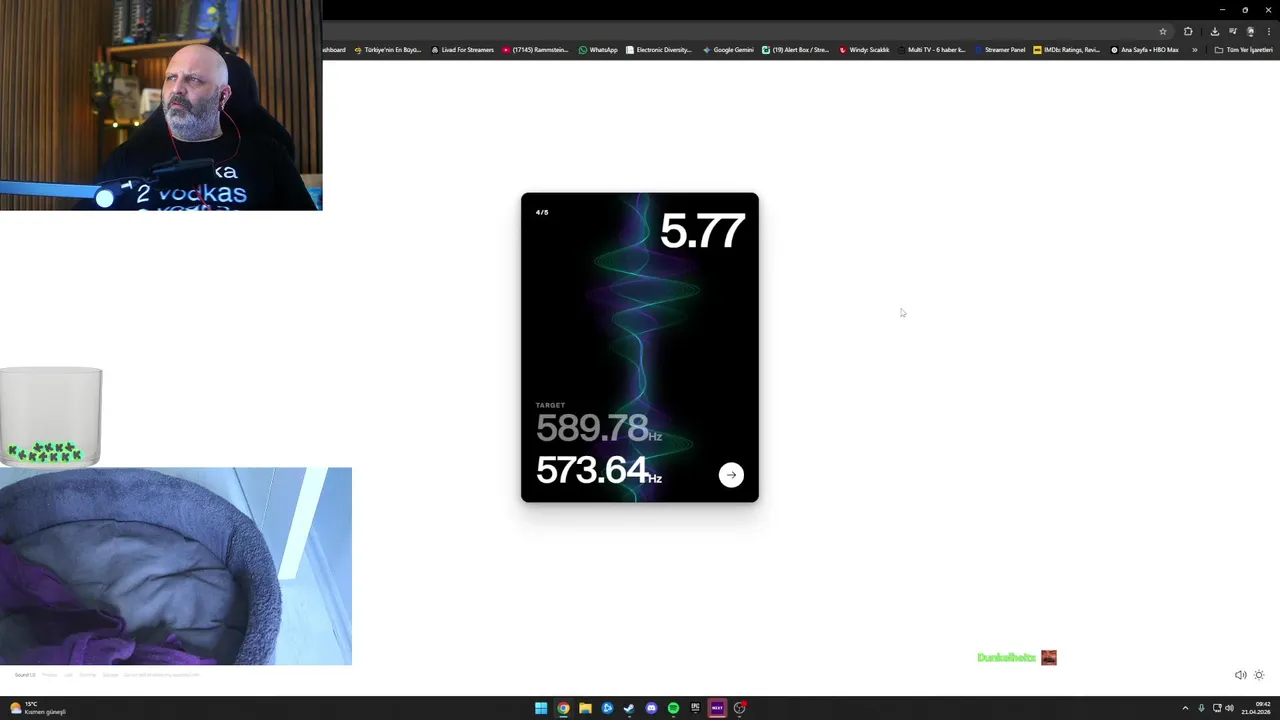
Task: Click the Dunkelheitz username overlay
Action: [x=1006, y=657]
